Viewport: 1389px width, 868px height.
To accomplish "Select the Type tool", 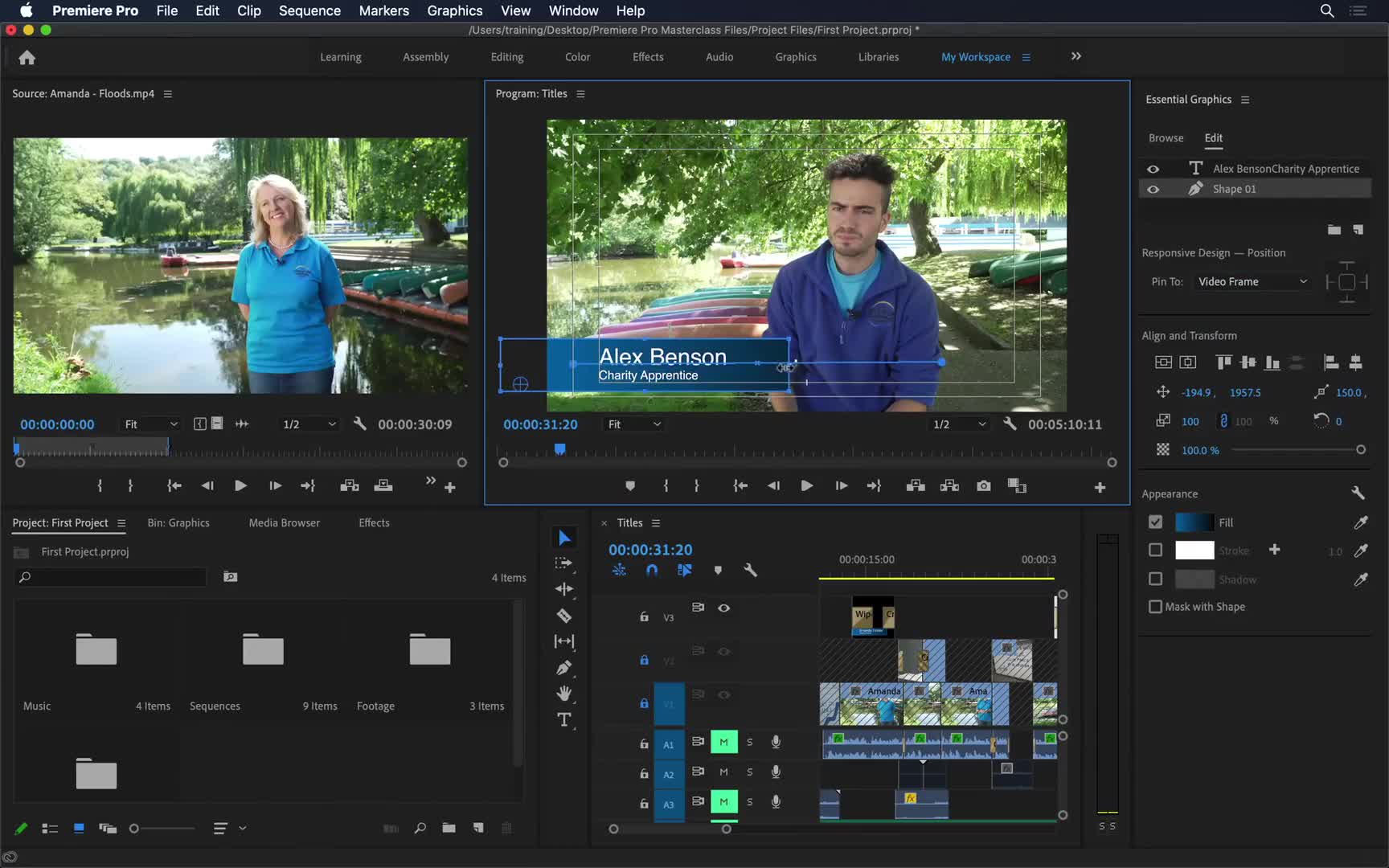I will tap(564, 719).
